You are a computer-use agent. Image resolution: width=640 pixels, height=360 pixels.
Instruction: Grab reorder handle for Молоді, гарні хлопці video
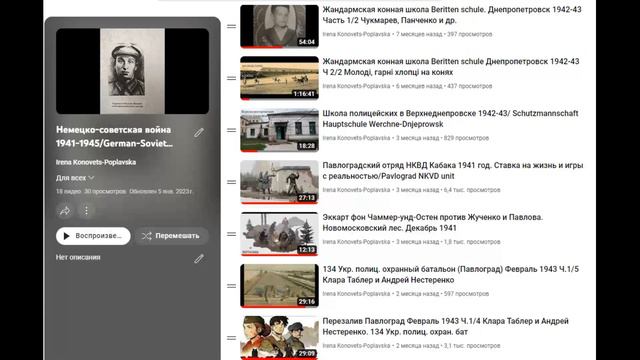(x=231, y=78)
